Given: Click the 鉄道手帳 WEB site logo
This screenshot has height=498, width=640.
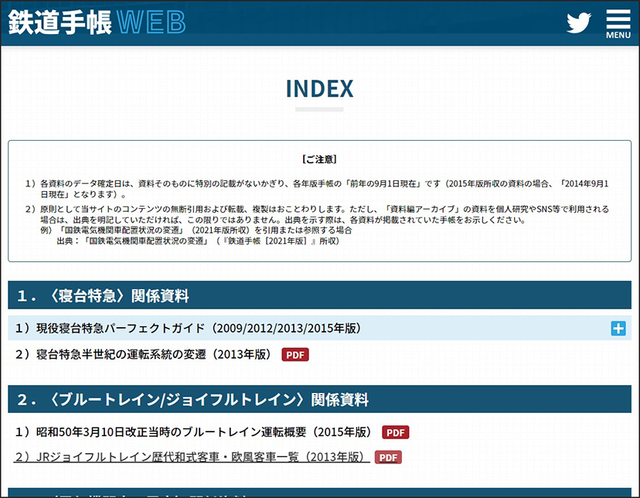Looking at the screenshot, I should [97, 22].
